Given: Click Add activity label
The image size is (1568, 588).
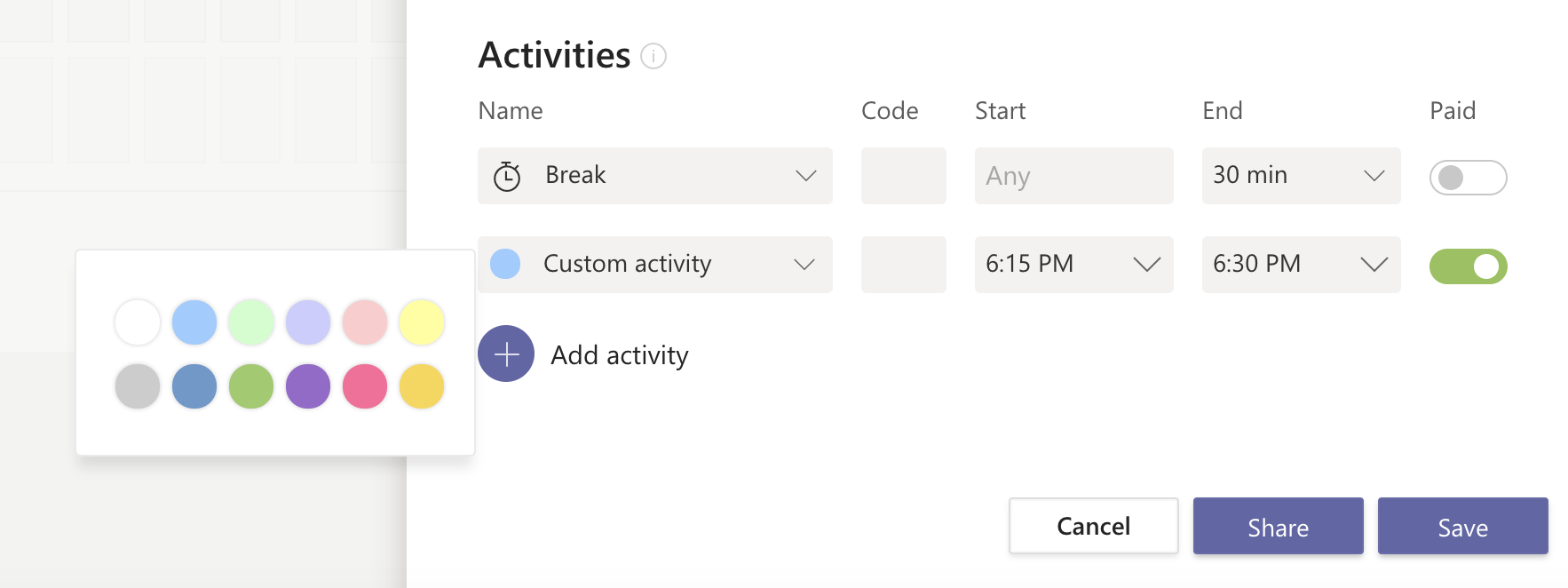Looking at the screenshot, I should 620,355.
